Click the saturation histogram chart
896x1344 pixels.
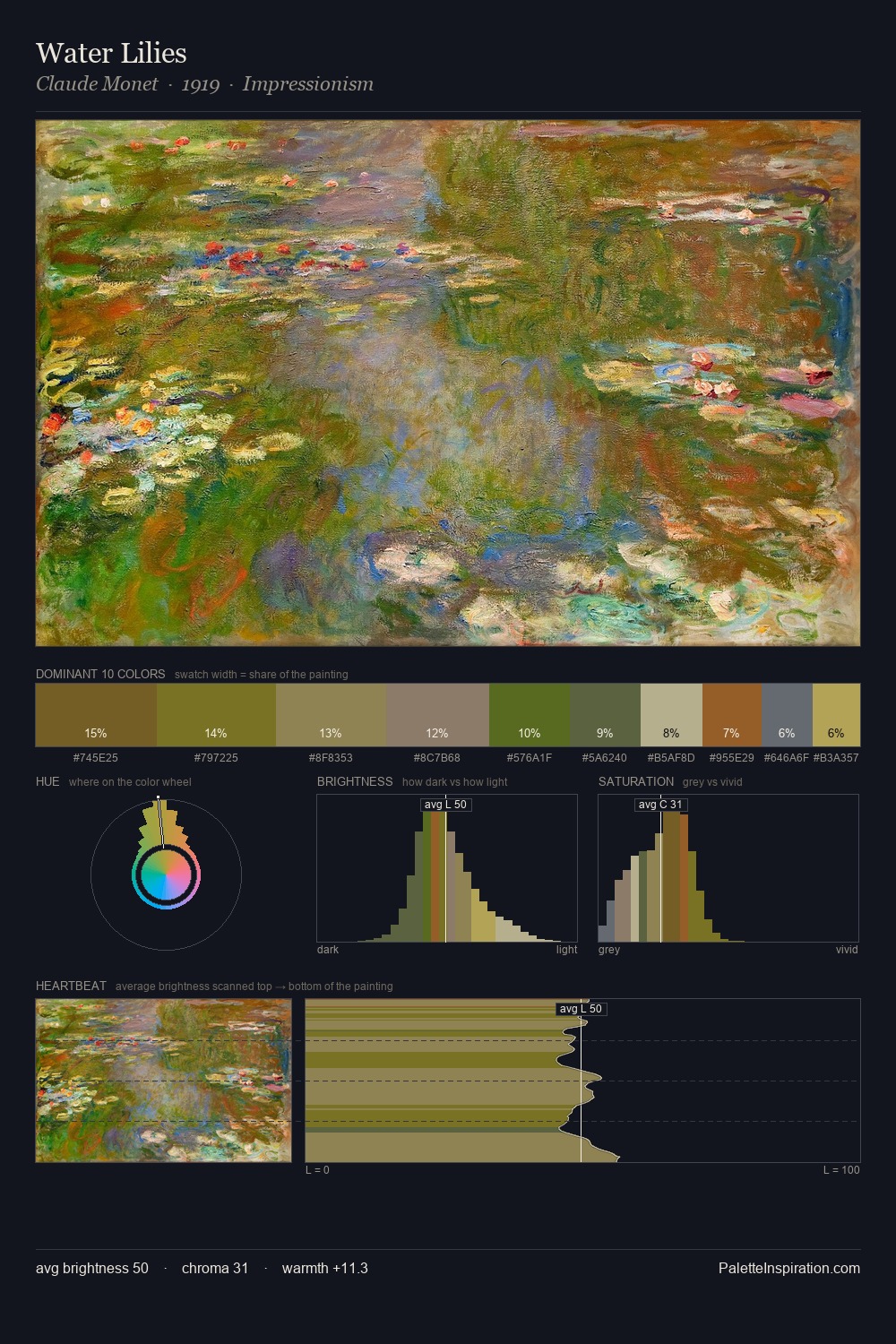(x=728, y=868)
